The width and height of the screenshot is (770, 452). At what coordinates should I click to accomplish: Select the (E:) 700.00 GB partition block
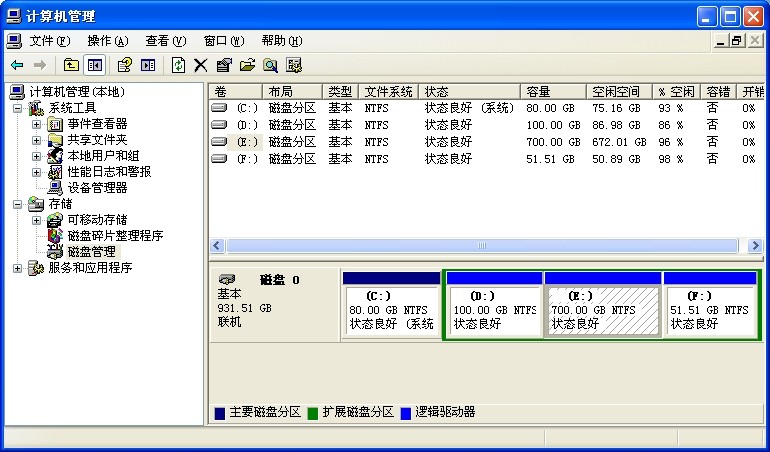pyautogui.click(x=603, y=305)
